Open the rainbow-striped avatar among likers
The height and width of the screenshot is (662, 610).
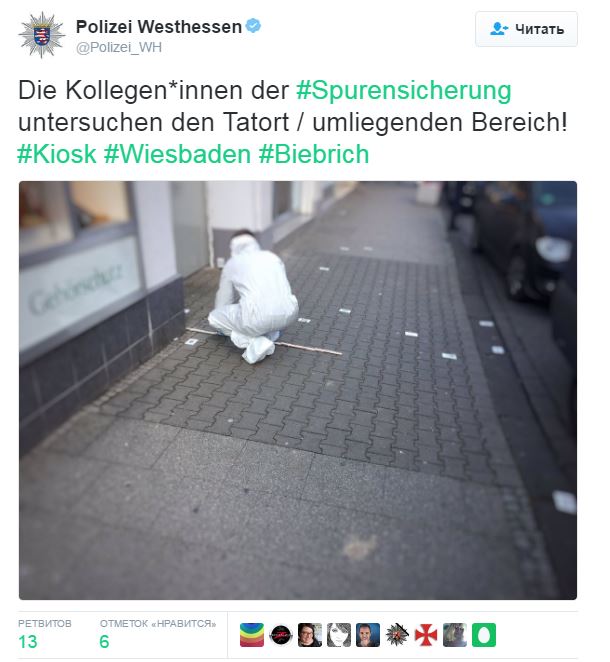tap(252, 635)
